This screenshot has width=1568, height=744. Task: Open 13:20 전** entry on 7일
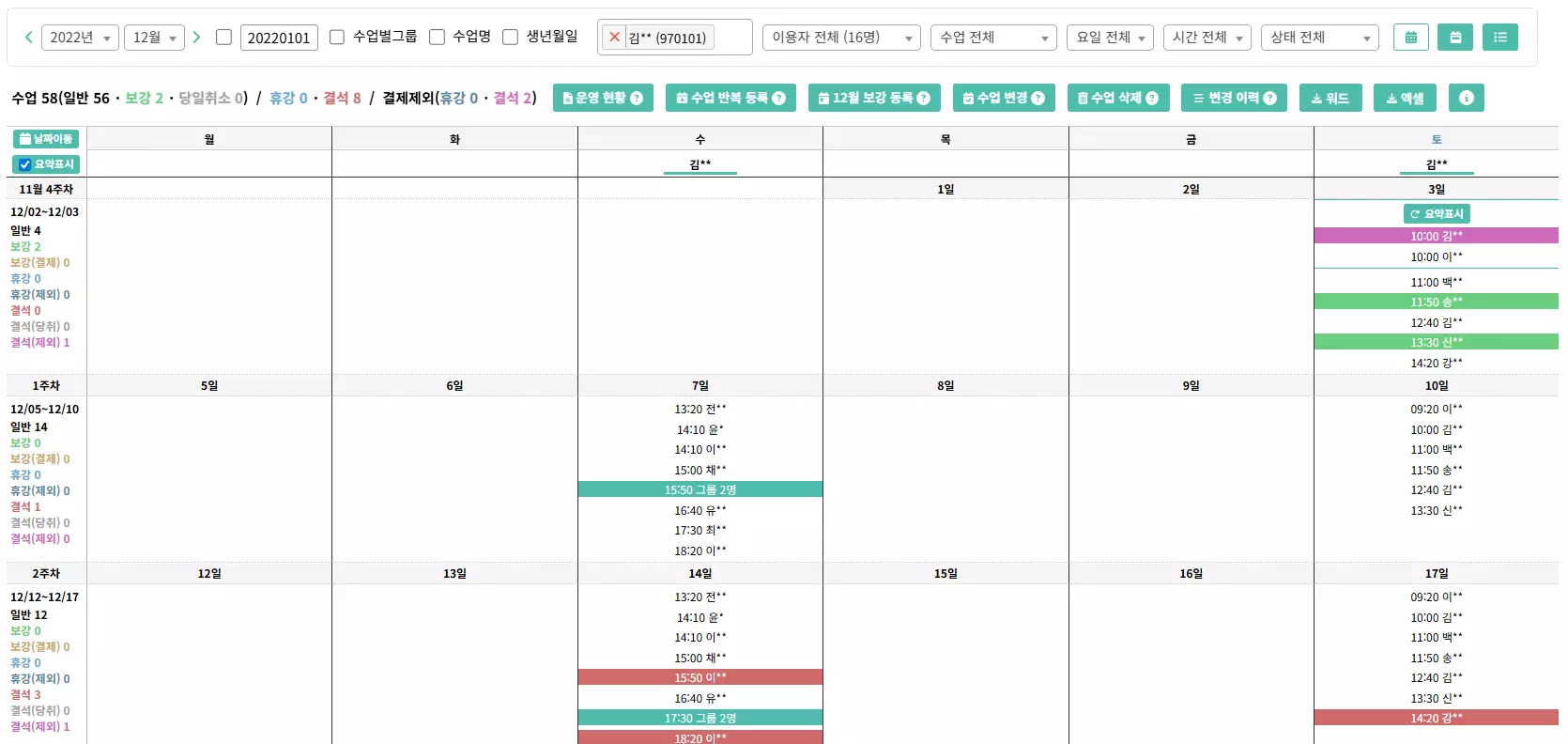coord(700,410)
